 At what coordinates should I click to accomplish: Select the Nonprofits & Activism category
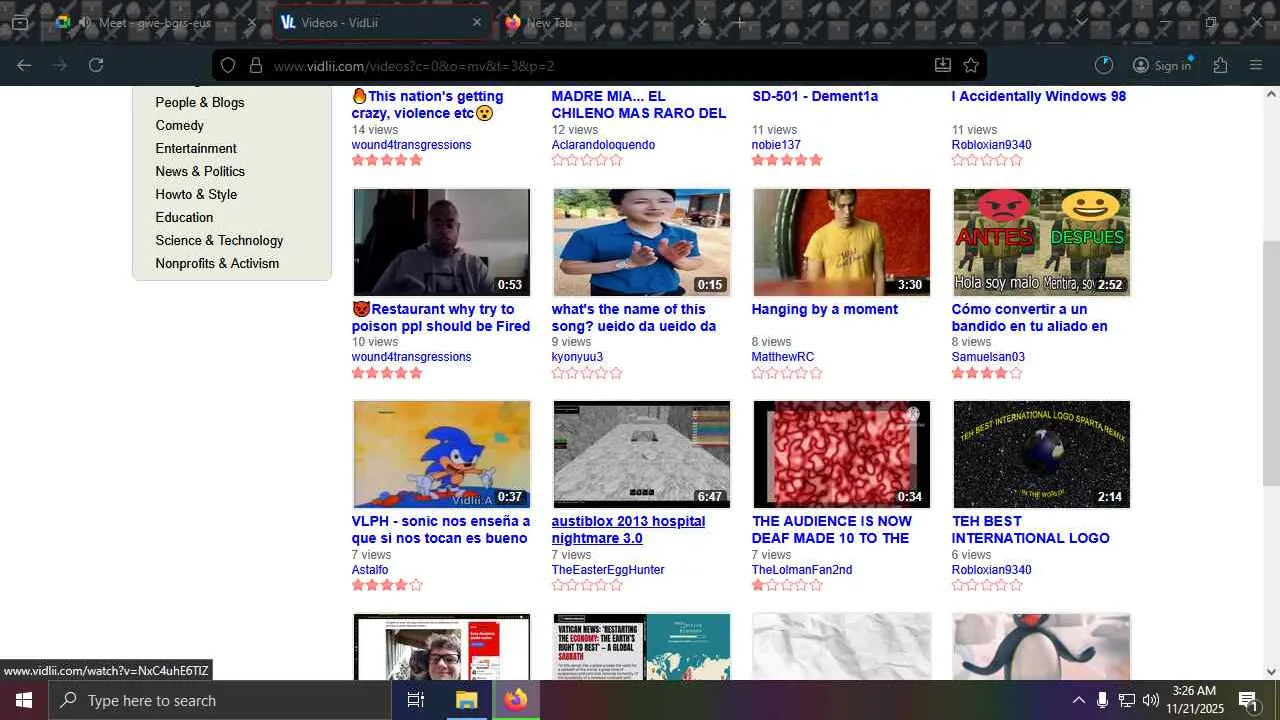(x=217, y=263)
